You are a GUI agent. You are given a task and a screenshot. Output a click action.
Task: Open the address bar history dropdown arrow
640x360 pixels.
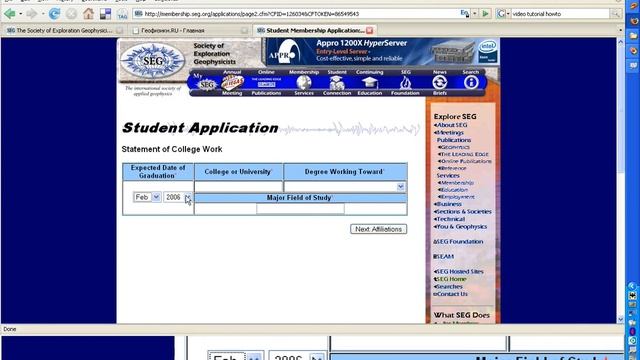475,14
